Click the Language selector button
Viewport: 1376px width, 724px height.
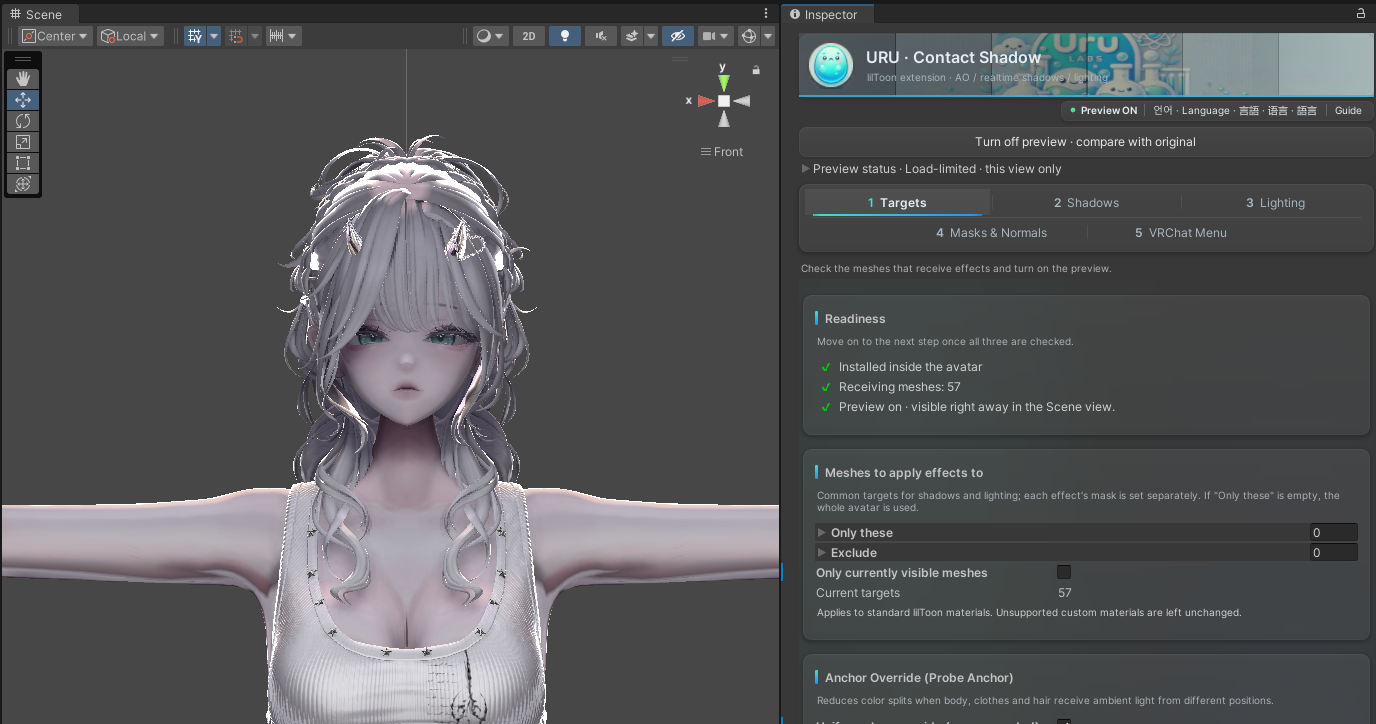point(1235,111)
